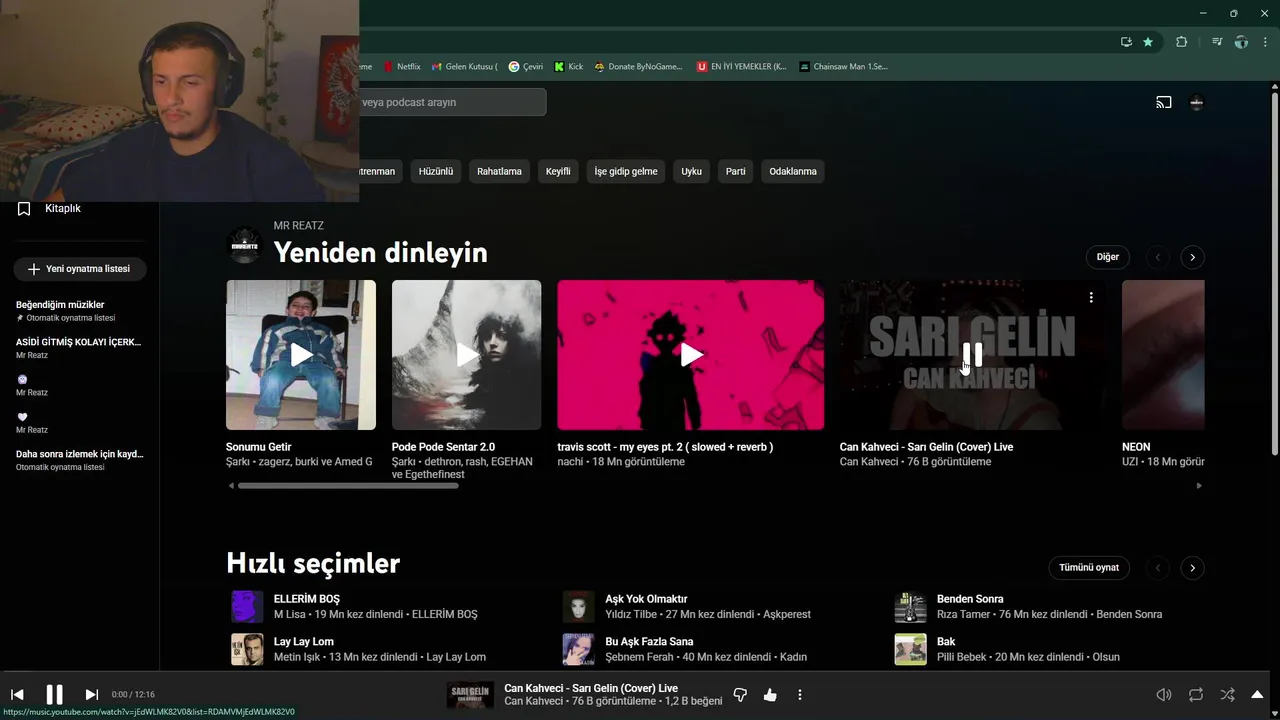This screenshot has width=1280, height=720.
Task: Select the Parti mood chip
Action: click(x=735, y=171)
